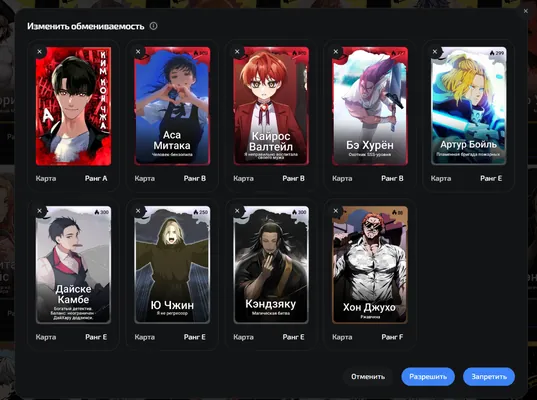
Task: Remove the Артур Бойль card with its X
Action: point(435,51)
